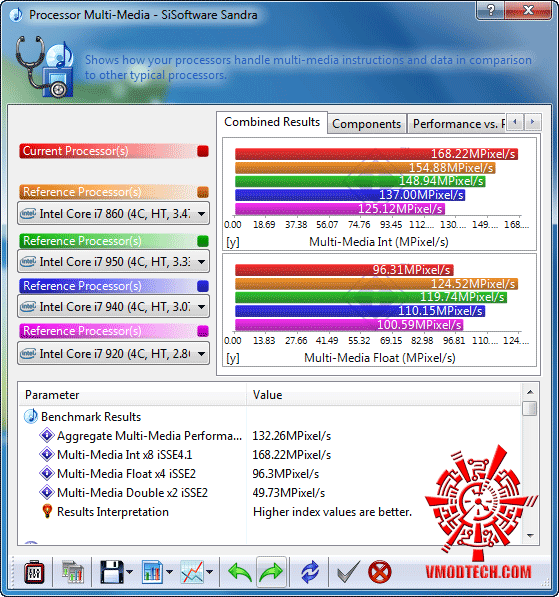Click the help question mark button

pyautogui.click(x=490, y=10)
